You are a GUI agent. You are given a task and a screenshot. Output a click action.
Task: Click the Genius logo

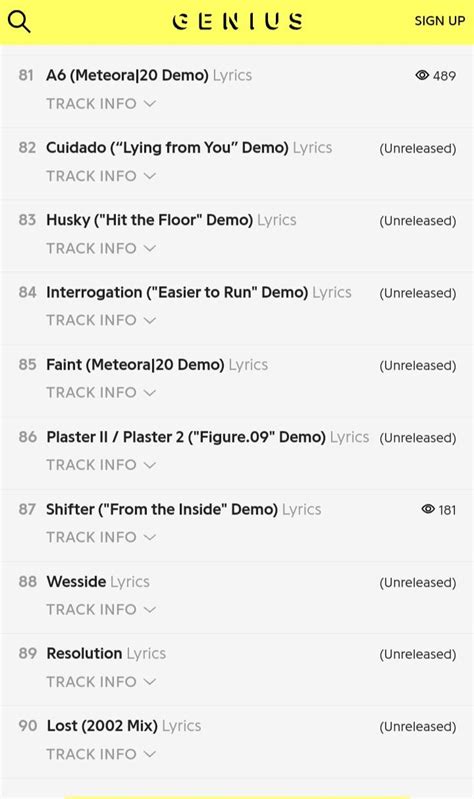[238, 21]
